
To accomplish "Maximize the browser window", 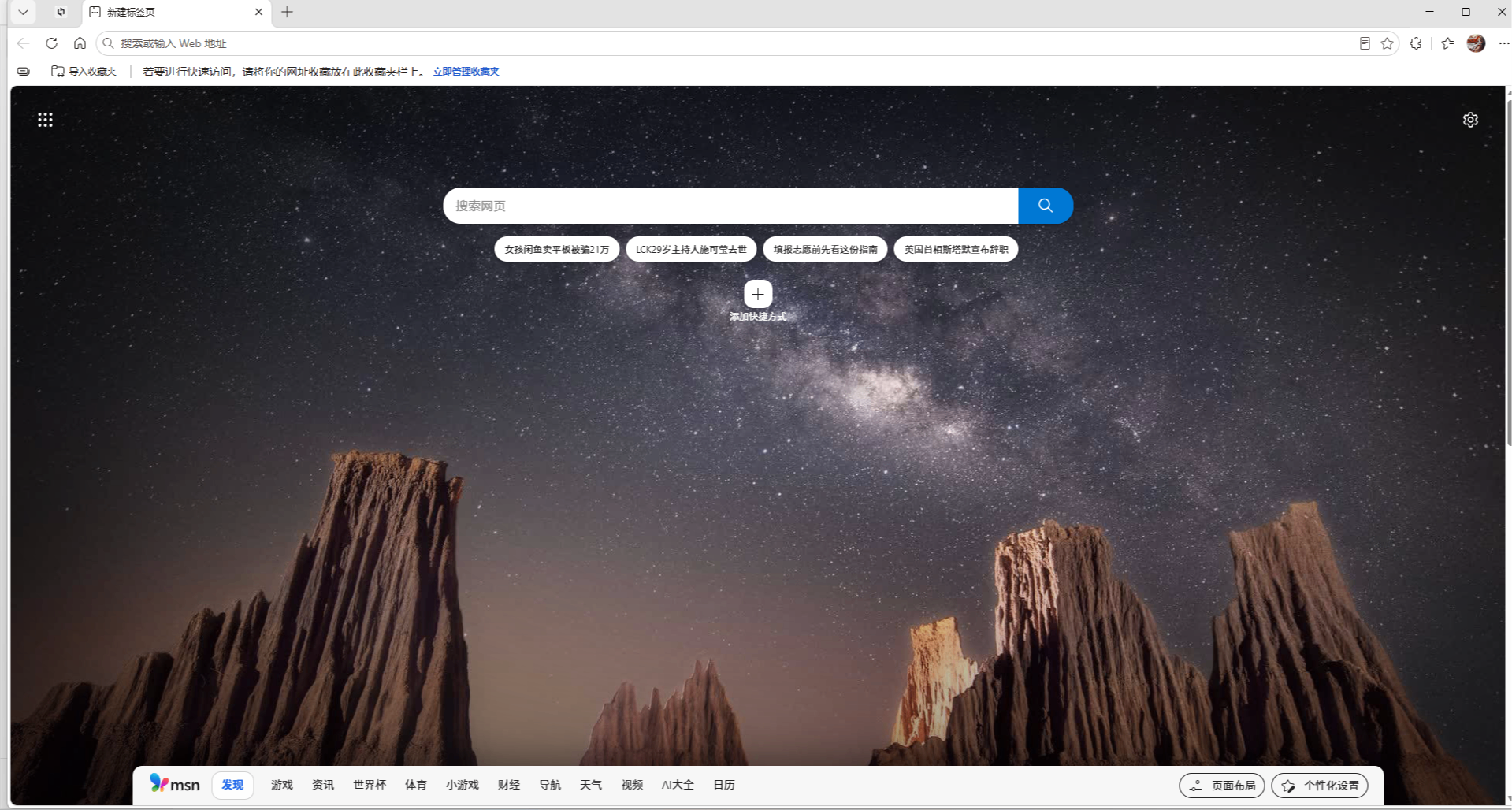I will click(x=1466, y=12).
